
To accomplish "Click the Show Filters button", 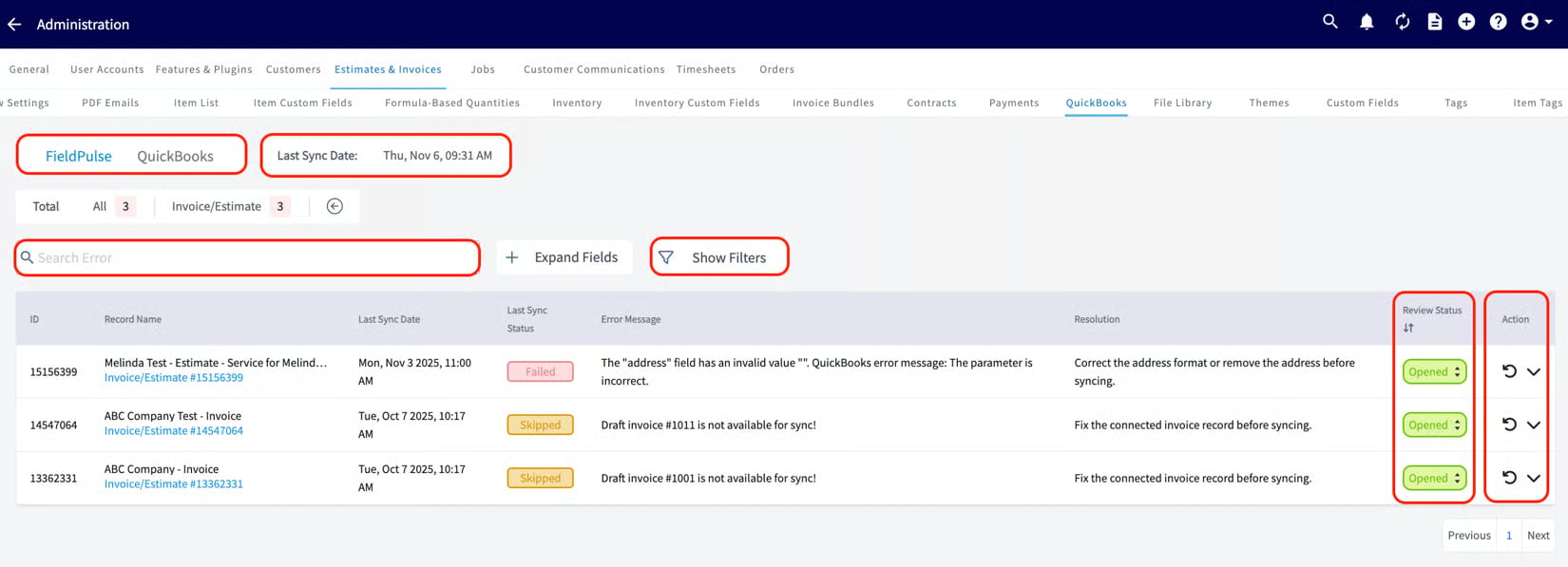I will point(719,257).
